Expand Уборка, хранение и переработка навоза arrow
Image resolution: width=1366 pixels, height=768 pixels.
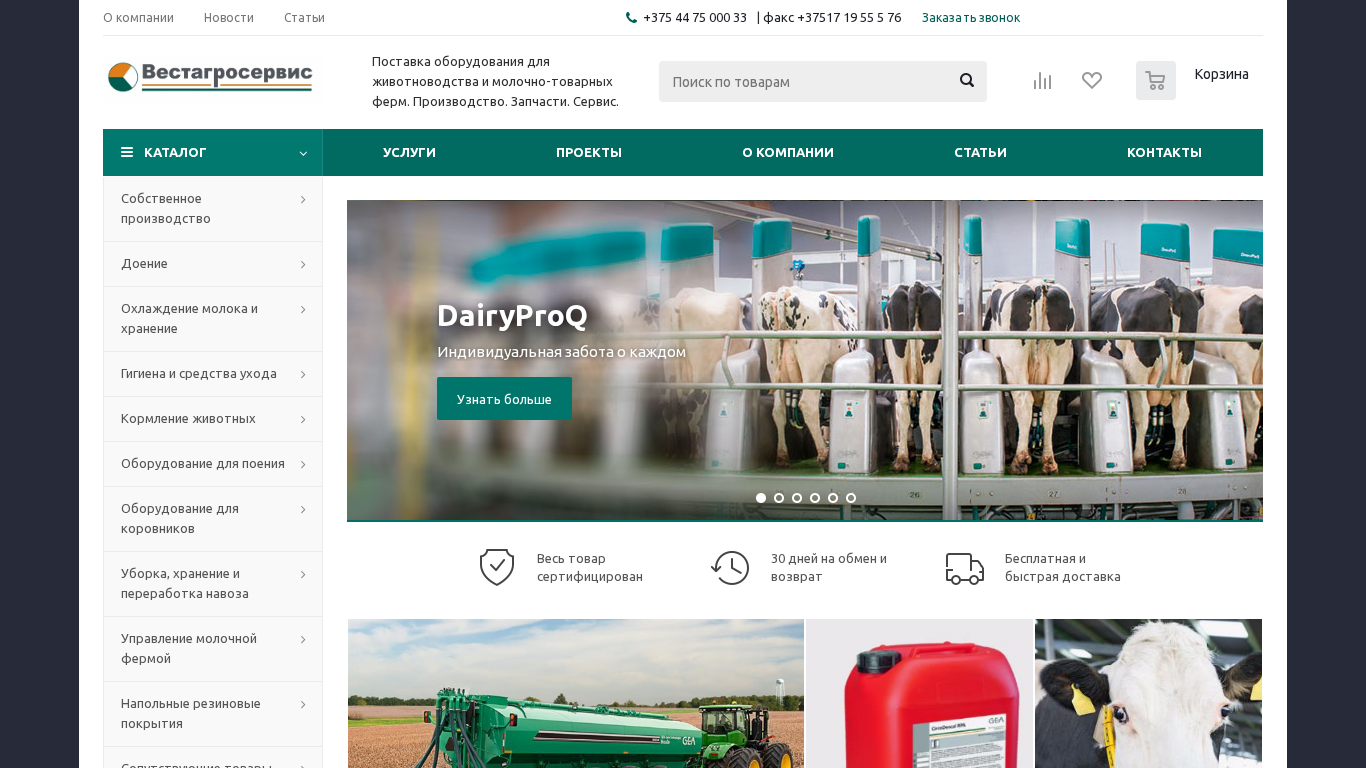point(303,575)
